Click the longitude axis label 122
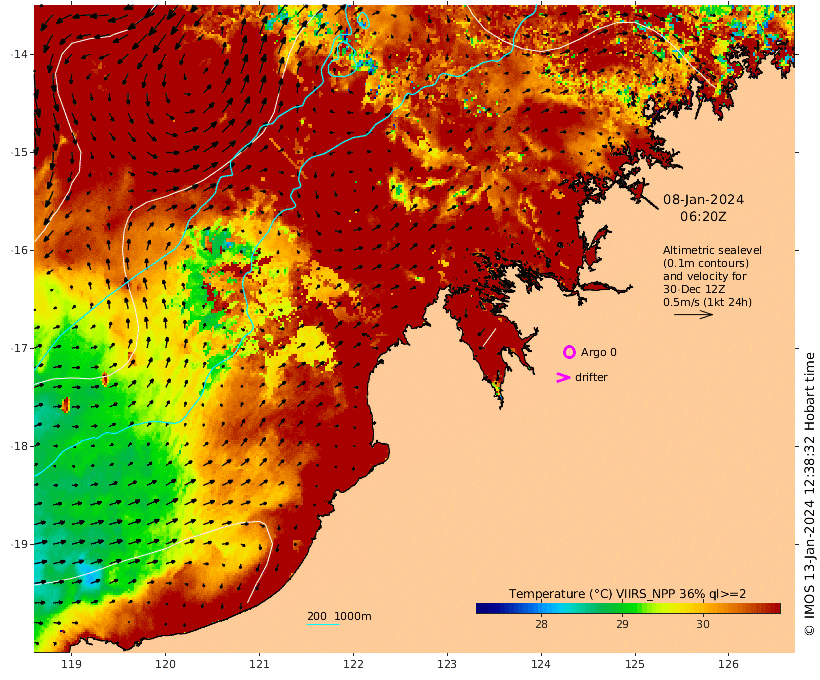Screen dimensions: 820x680 tap(354, 664)
